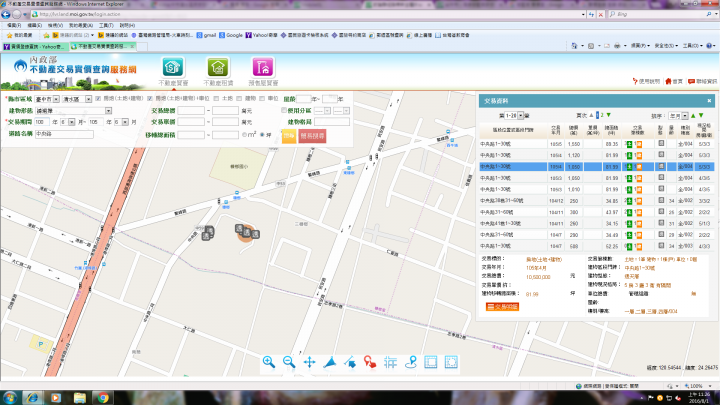Open the 建物型態 building type dropdown
This screenshot has width=720, height=405.
(73, 111)
